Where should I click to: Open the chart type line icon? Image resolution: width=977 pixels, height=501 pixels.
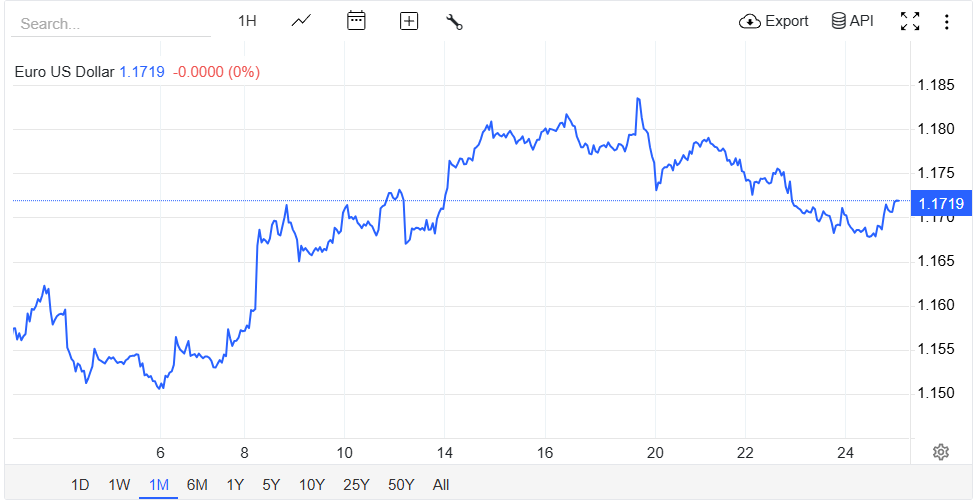[x=301, y=21]
